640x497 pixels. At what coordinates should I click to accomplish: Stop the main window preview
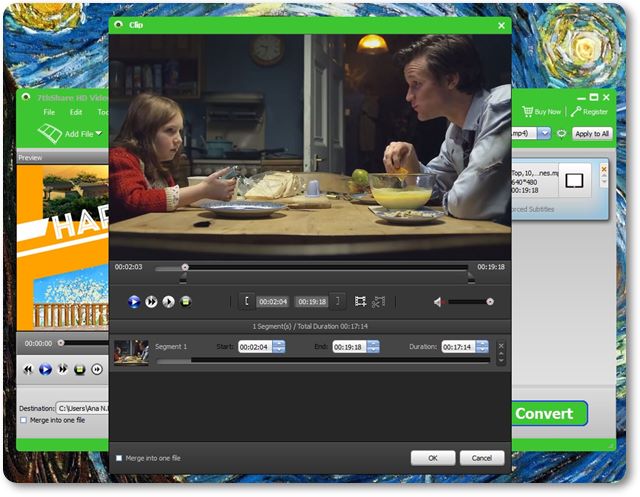(80, 370)
